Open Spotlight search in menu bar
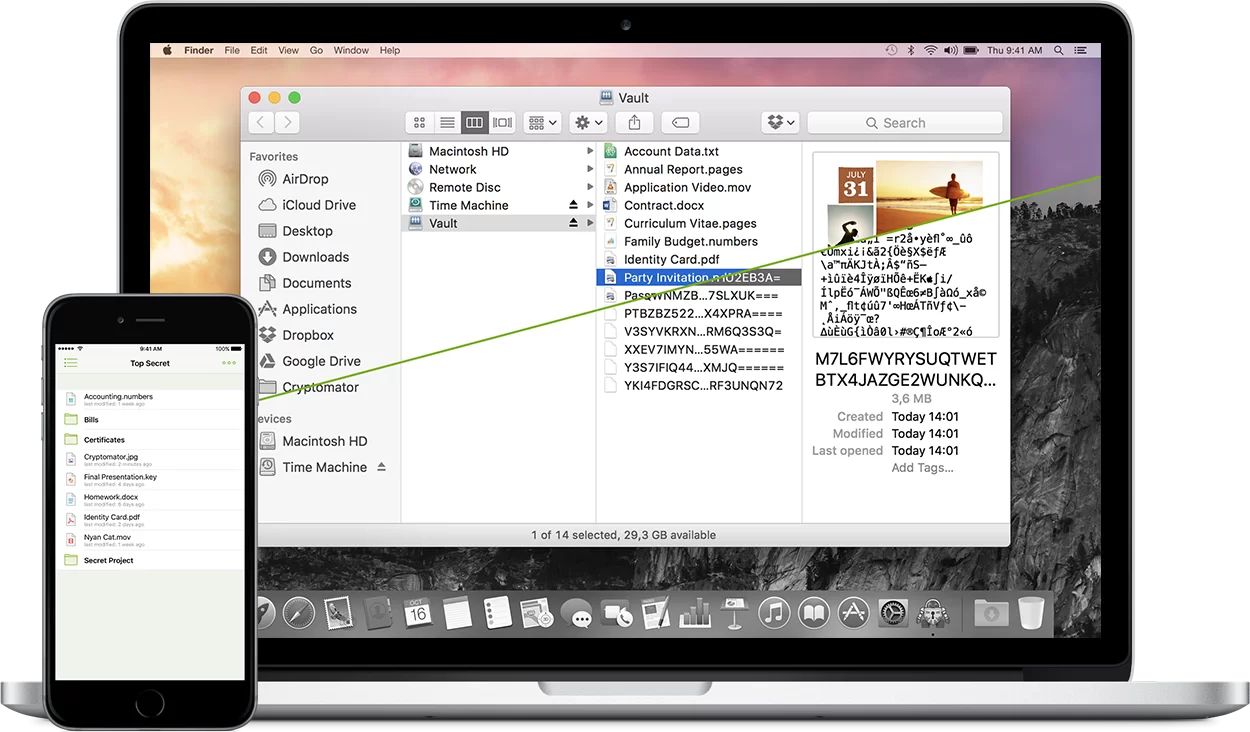The height and width of the screenshot is (732, 1250). [x=1061, y=50]
